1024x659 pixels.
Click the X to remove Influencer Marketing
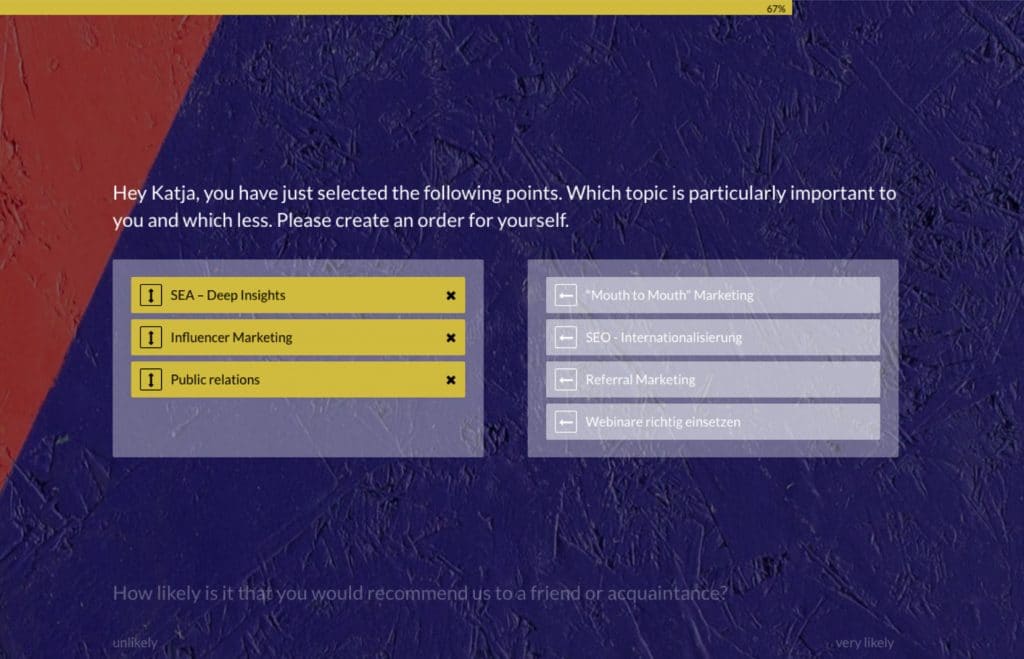coord(450,337)
